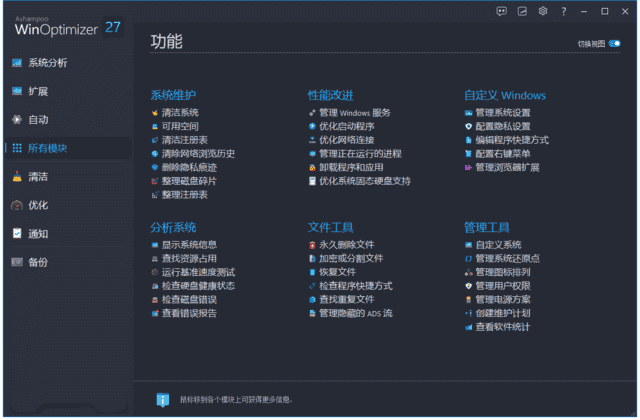Open the feedback chat icon in title bar
This screenshot has width=640, height=420.
click(501, 11)
